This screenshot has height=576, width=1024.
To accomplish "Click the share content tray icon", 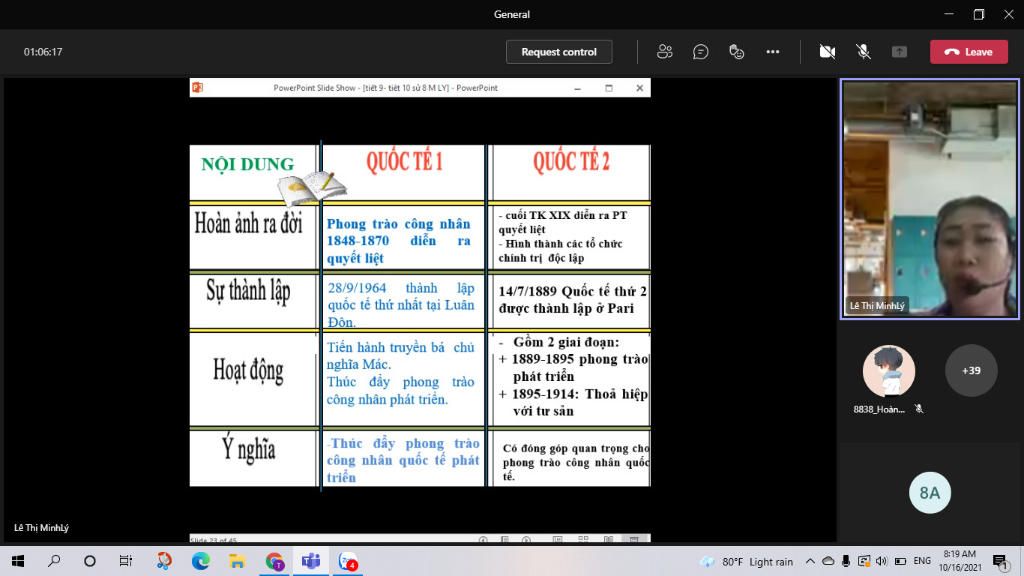I will point(899,52).
